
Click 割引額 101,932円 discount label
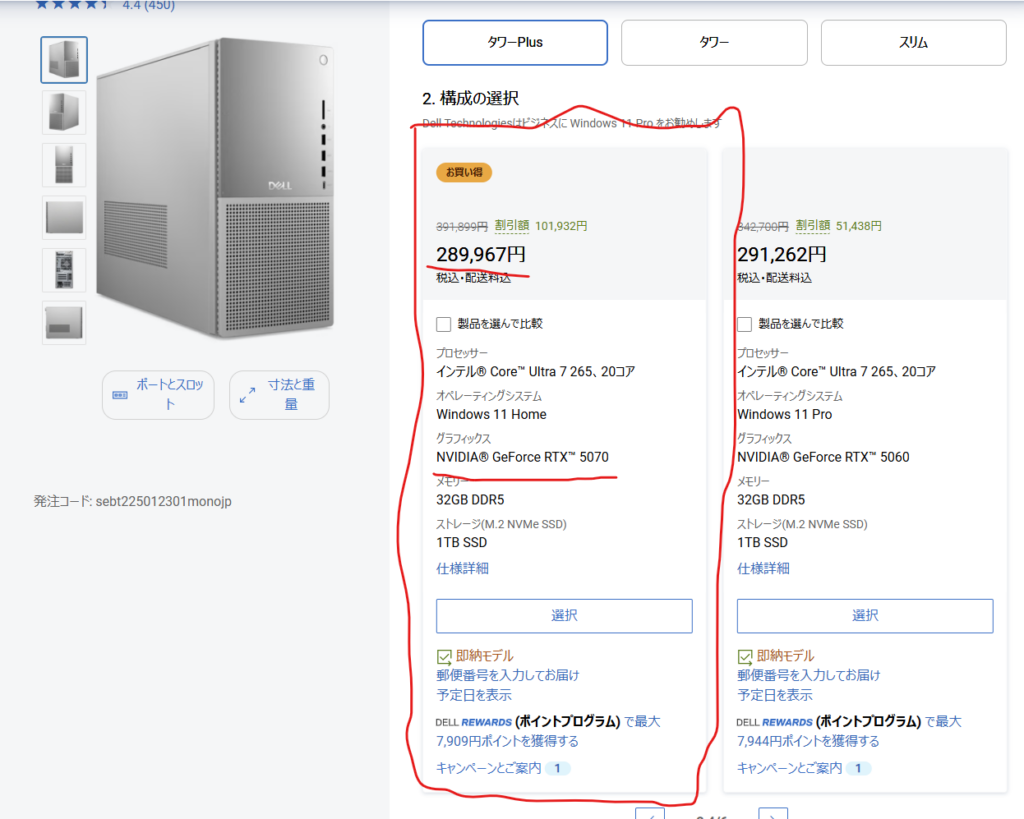coord(541,226)
